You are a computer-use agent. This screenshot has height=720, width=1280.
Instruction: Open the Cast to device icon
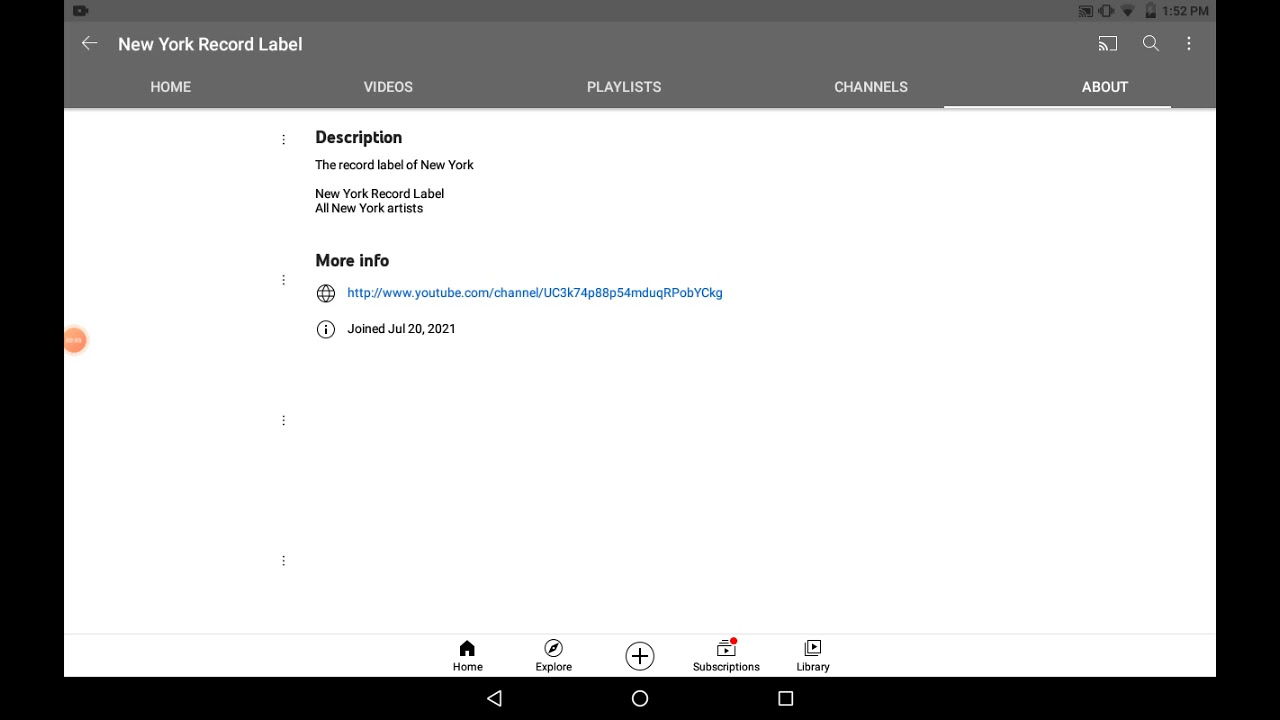coord(1107,43)
